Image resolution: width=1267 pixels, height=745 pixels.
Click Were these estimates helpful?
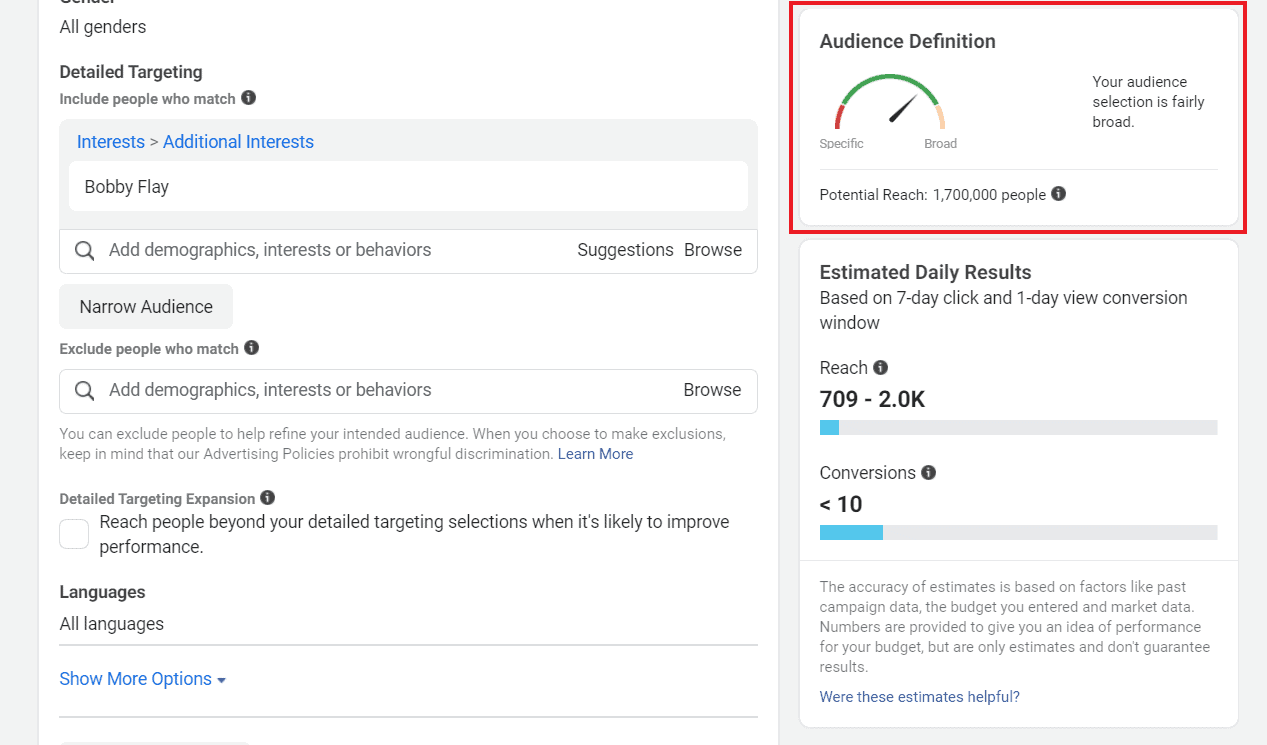919,696
